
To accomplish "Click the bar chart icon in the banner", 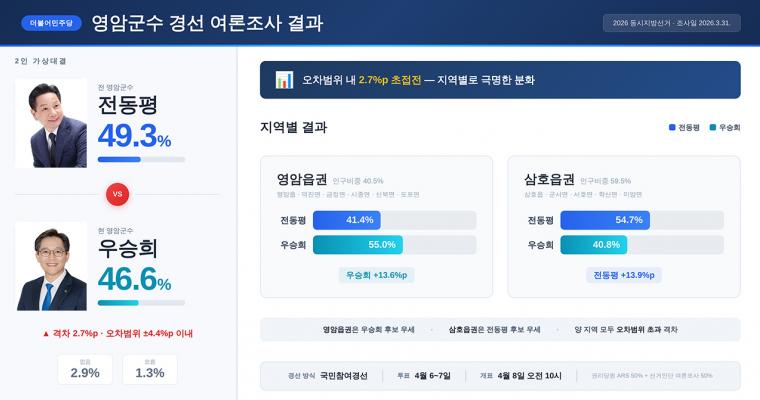I will tap(284, 79).
